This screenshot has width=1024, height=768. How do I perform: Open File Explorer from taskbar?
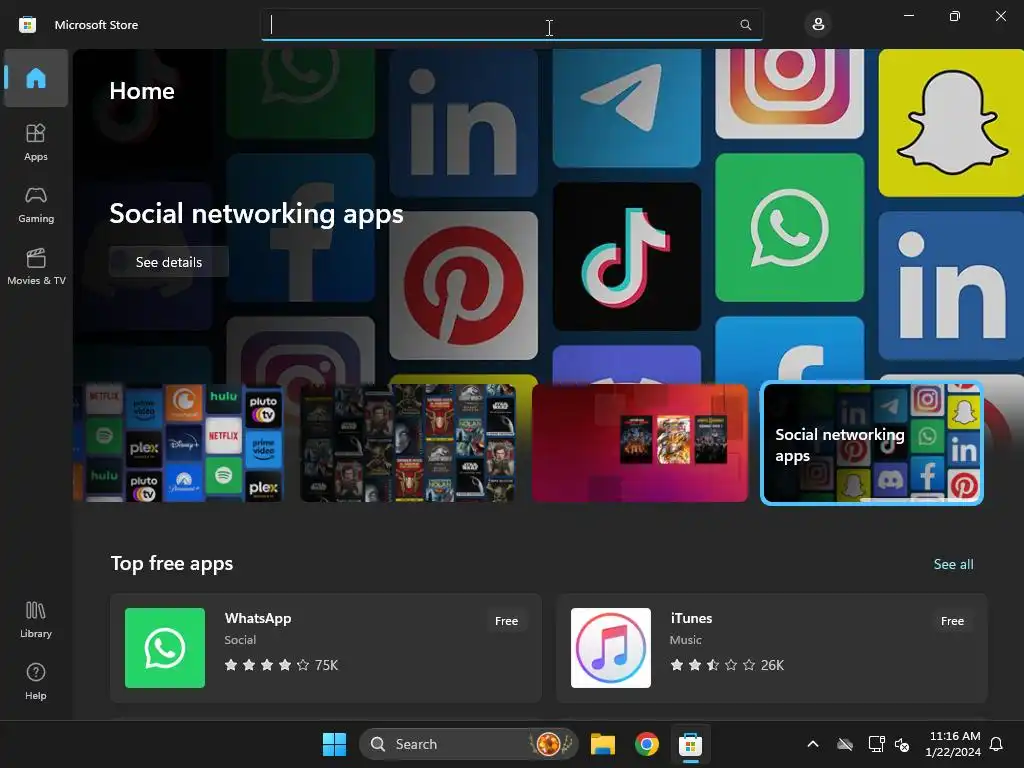603,744
